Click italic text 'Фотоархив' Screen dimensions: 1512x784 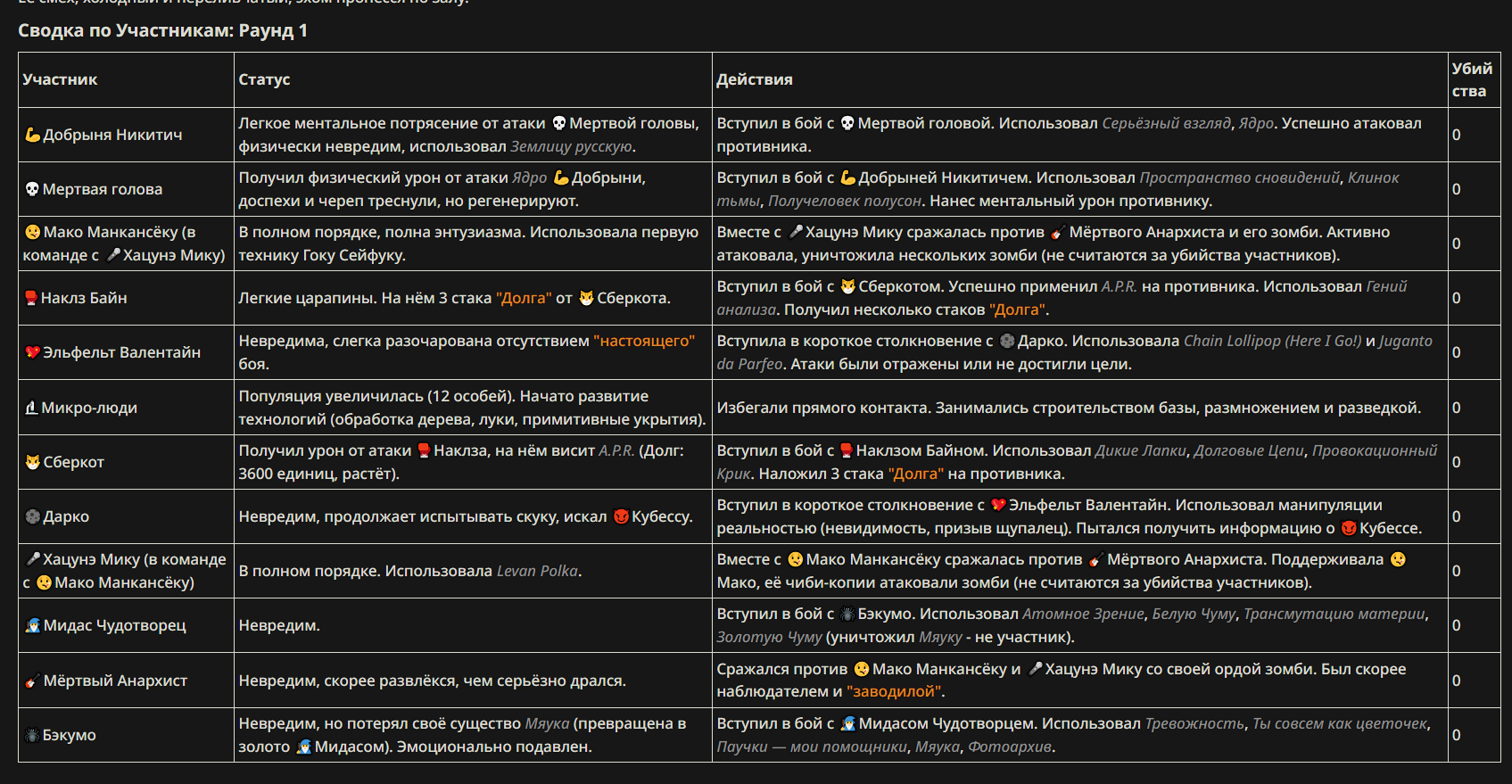click(1010, 747)
